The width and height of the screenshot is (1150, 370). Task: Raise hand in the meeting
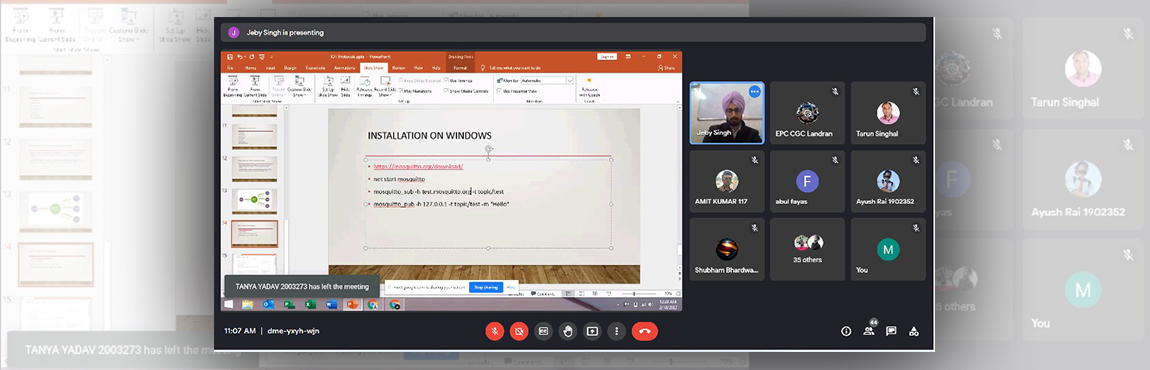point(568,331)
